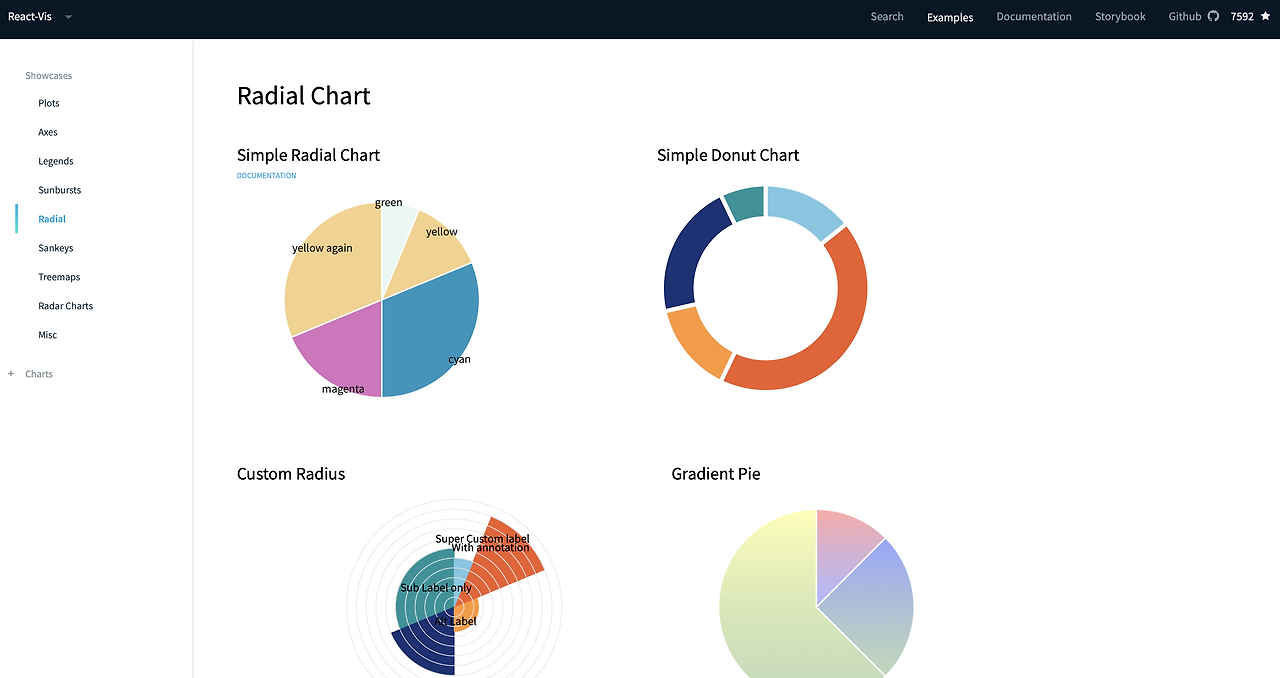This screenshot has height=678, width=1280.
Task: Open the DOCUMENTATION link under Simple Radial Chart
Action: pos(266,176)
